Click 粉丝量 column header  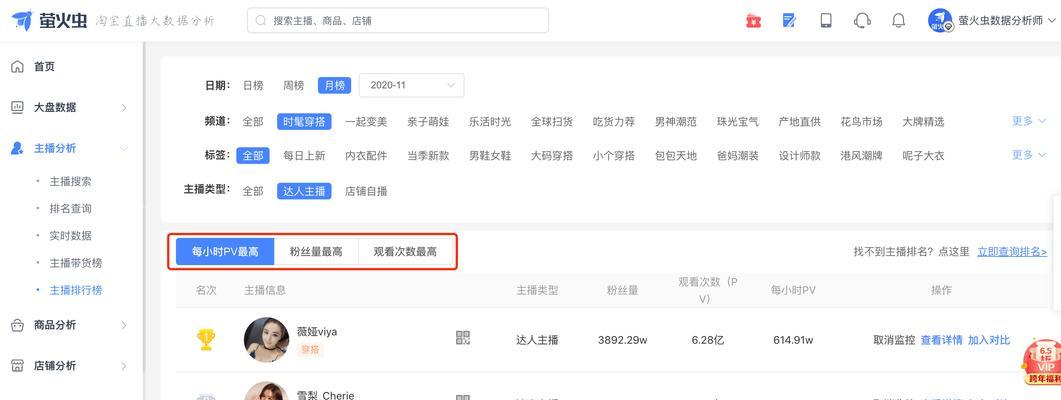(x=623, y=290)
